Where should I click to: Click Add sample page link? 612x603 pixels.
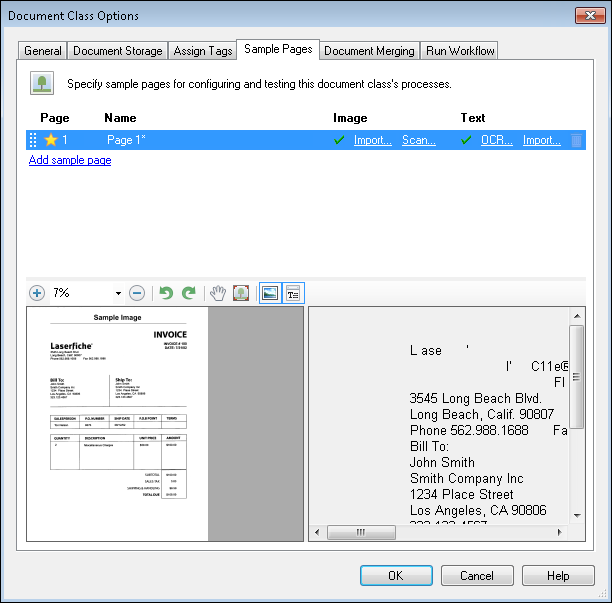click(70, 160)
